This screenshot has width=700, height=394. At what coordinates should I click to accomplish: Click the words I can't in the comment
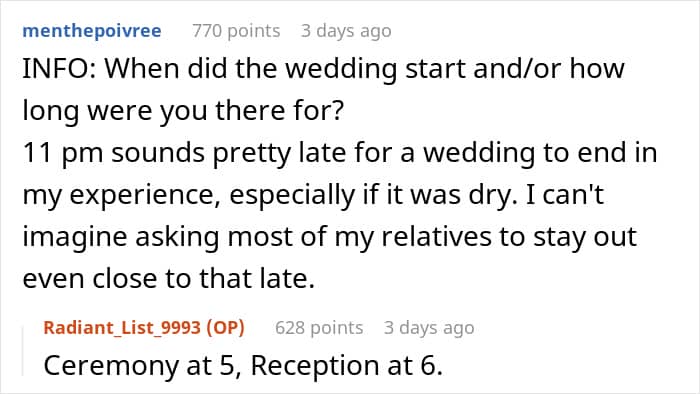tap(565, 195)
